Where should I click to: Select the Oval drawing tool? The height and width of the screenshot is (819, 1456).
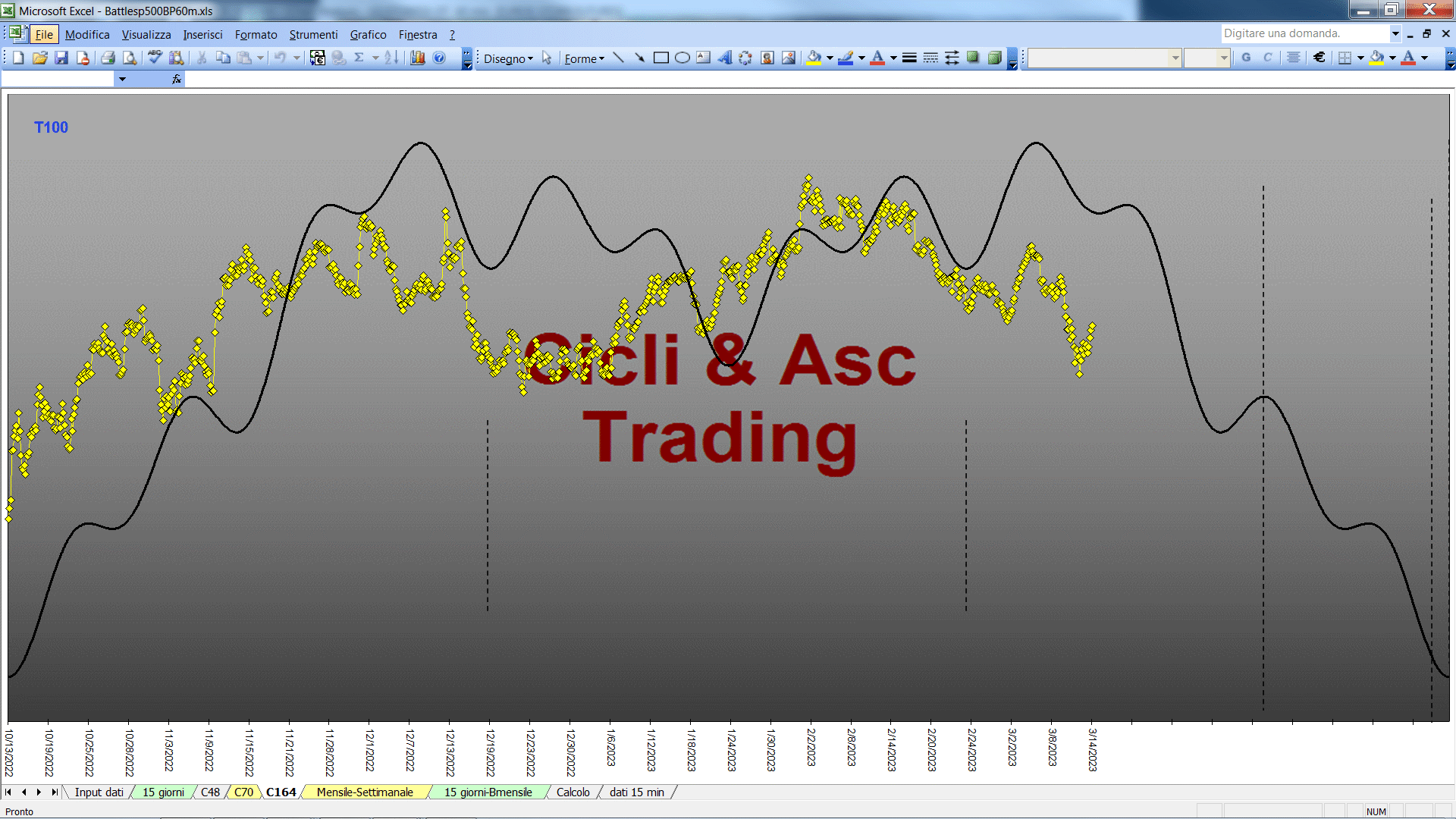tap(682, 58)
